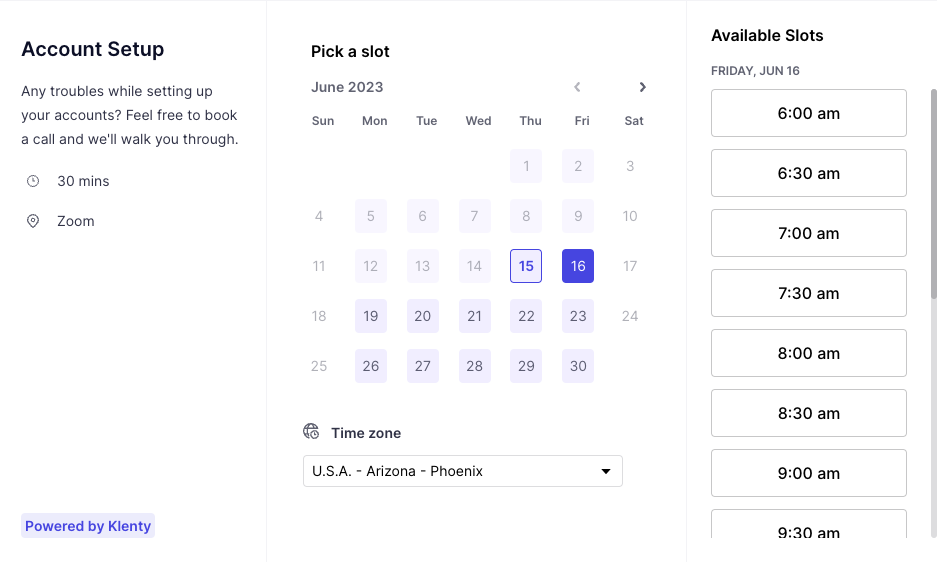This screenshot has width=937, height=562.
Task: Go to the previous month arrow
Action: point(577,87)
